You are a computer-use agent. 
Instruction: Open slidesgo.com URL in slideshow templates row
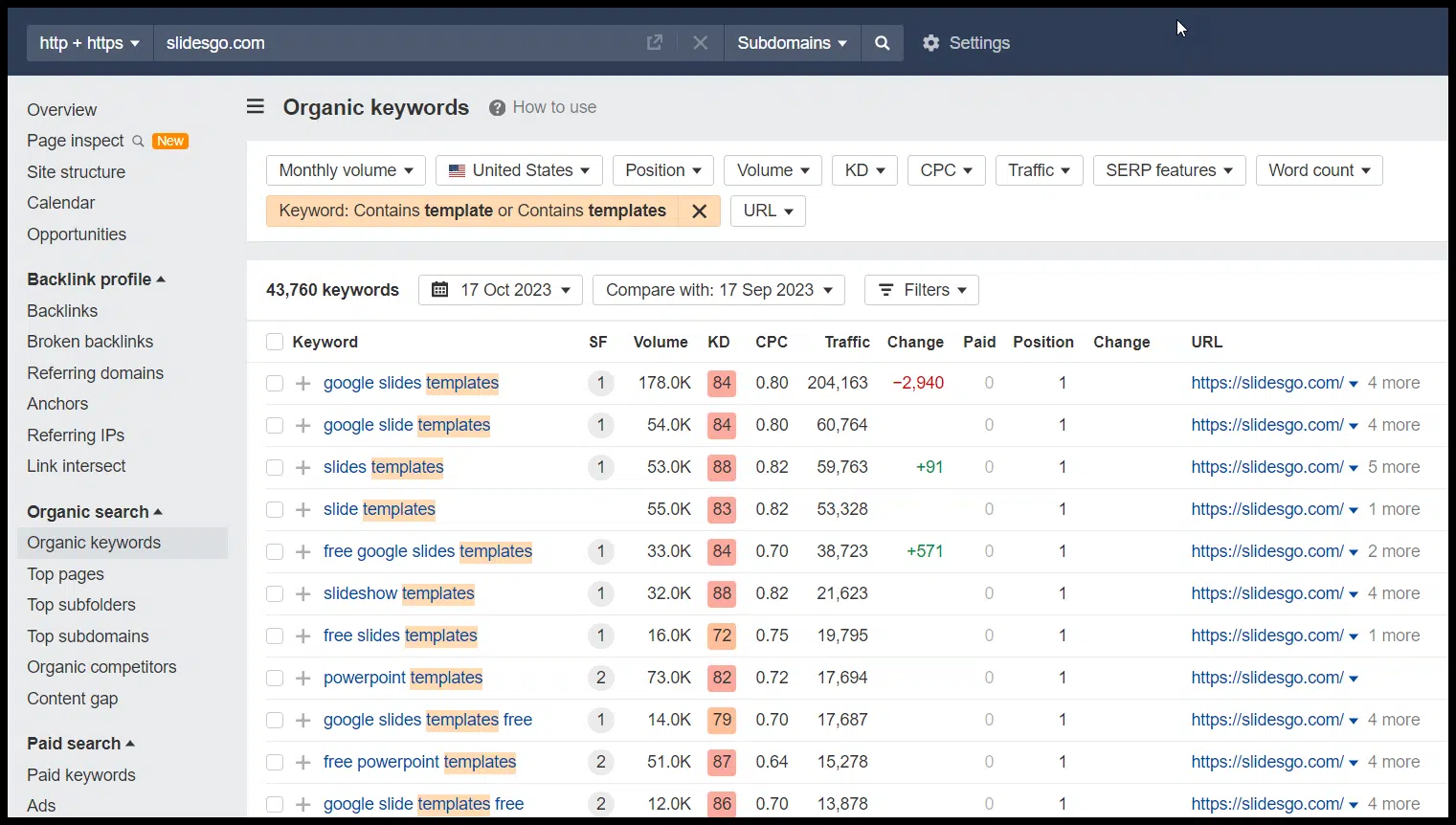point(1267,593)
